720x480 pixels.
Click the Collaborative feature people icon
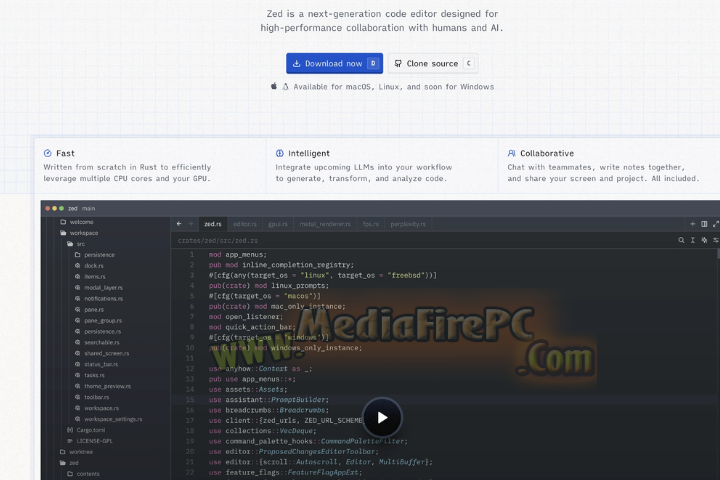click(512, 153)
